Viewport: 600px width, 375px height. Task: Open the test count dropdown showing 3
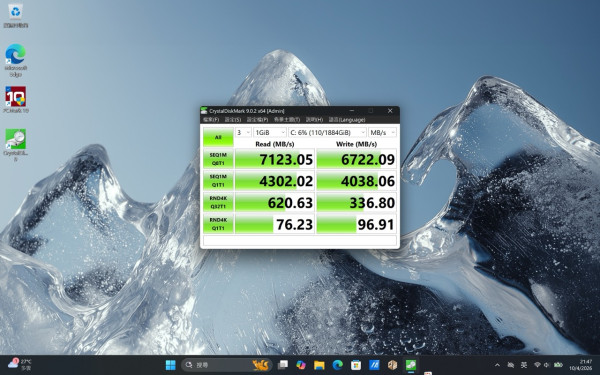tap(243, 132)
